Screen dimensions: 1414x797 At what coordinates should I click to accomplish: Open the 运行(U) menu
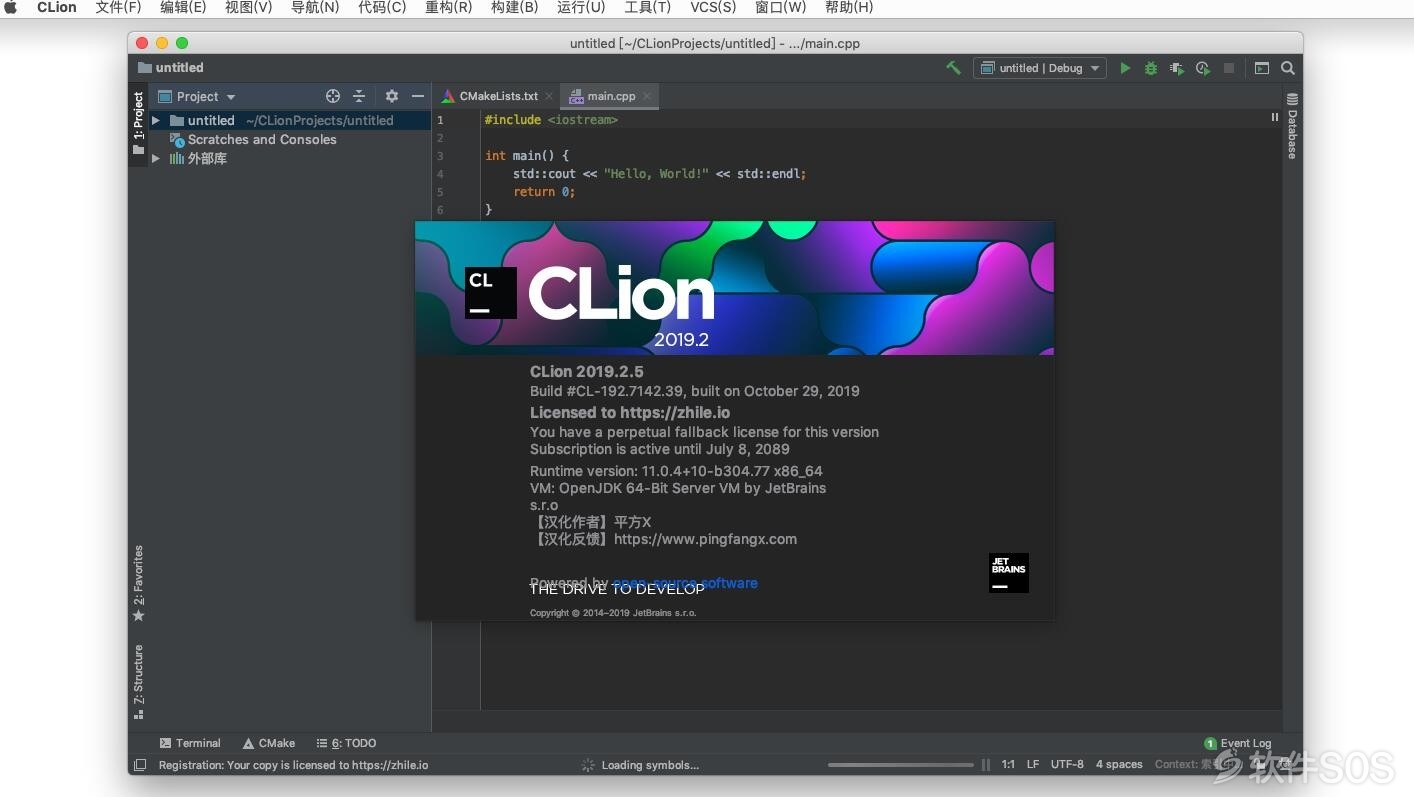(581, 7)
